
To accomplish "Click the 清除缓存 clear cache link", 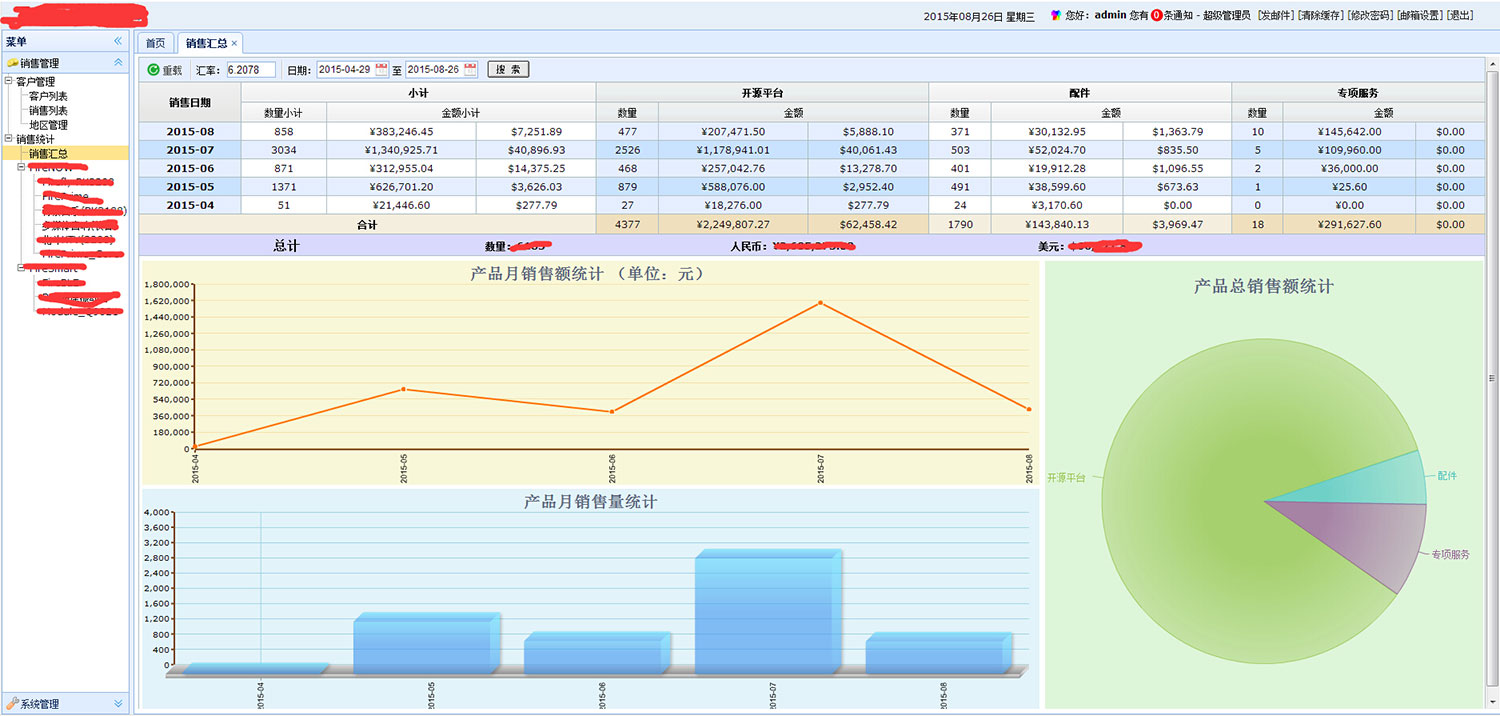I will tap(1320, 16).
